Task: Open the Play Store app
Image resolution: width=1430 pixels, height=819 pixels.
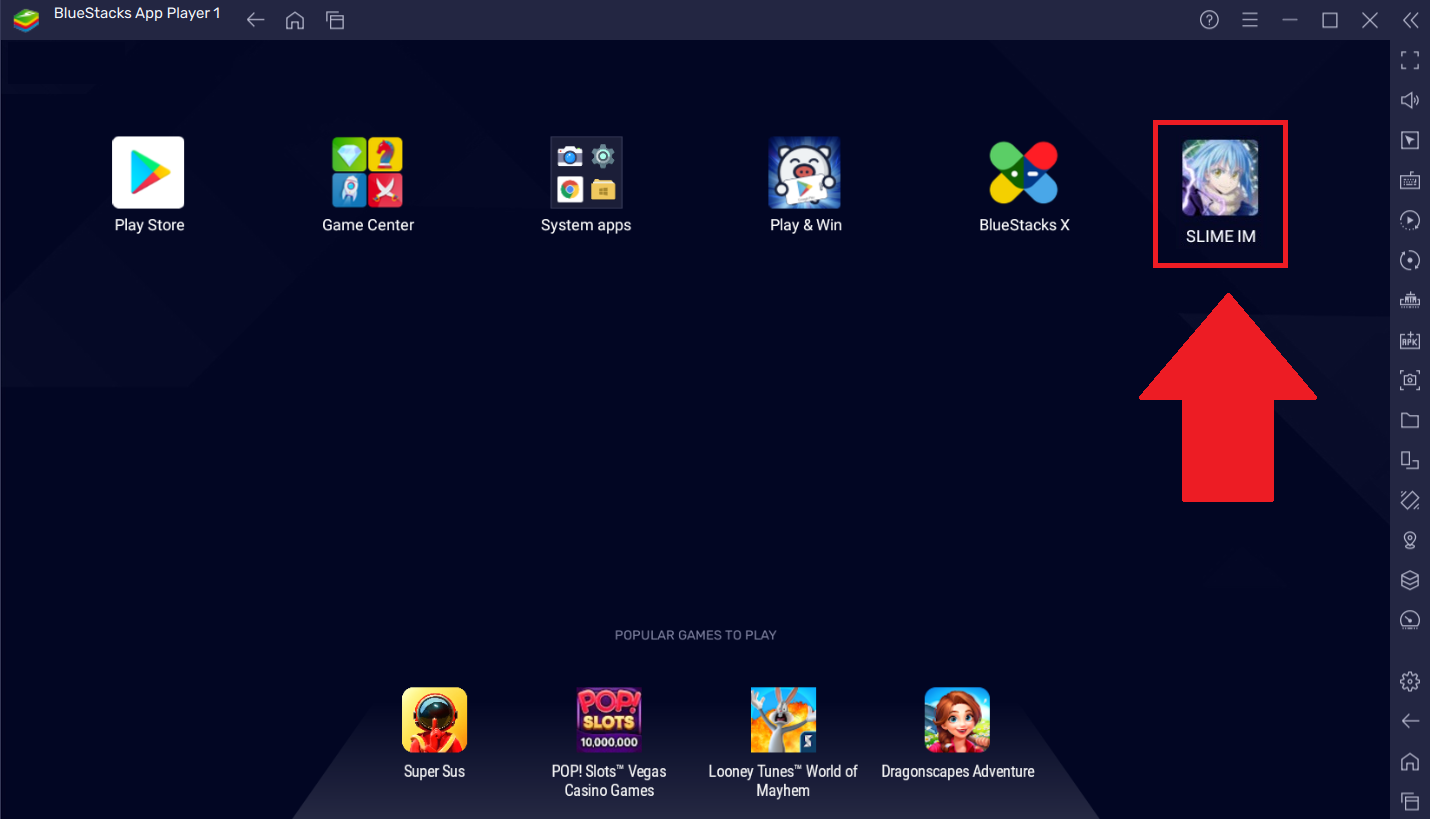Action: tap(148, 173)
